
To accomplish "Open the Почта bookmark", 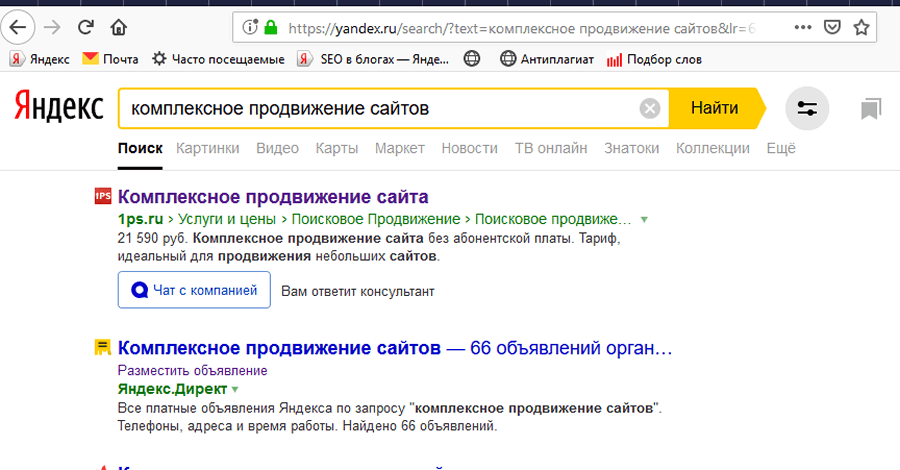I will point(110,59).
